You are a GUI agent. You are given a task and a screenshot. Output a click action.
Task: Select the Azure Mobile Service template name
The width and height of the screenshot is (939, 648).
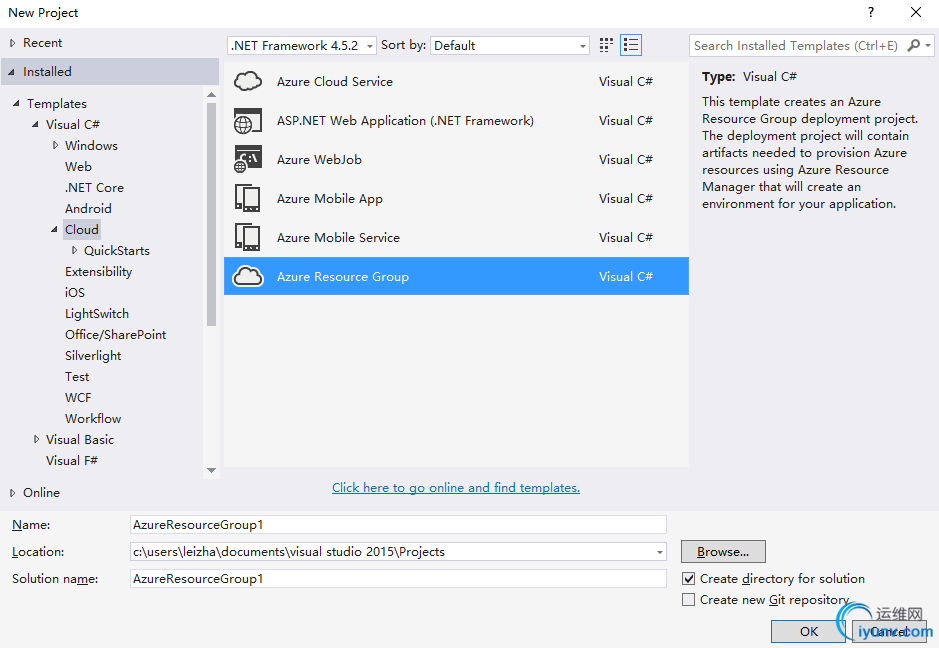click(x=338, y=237)
